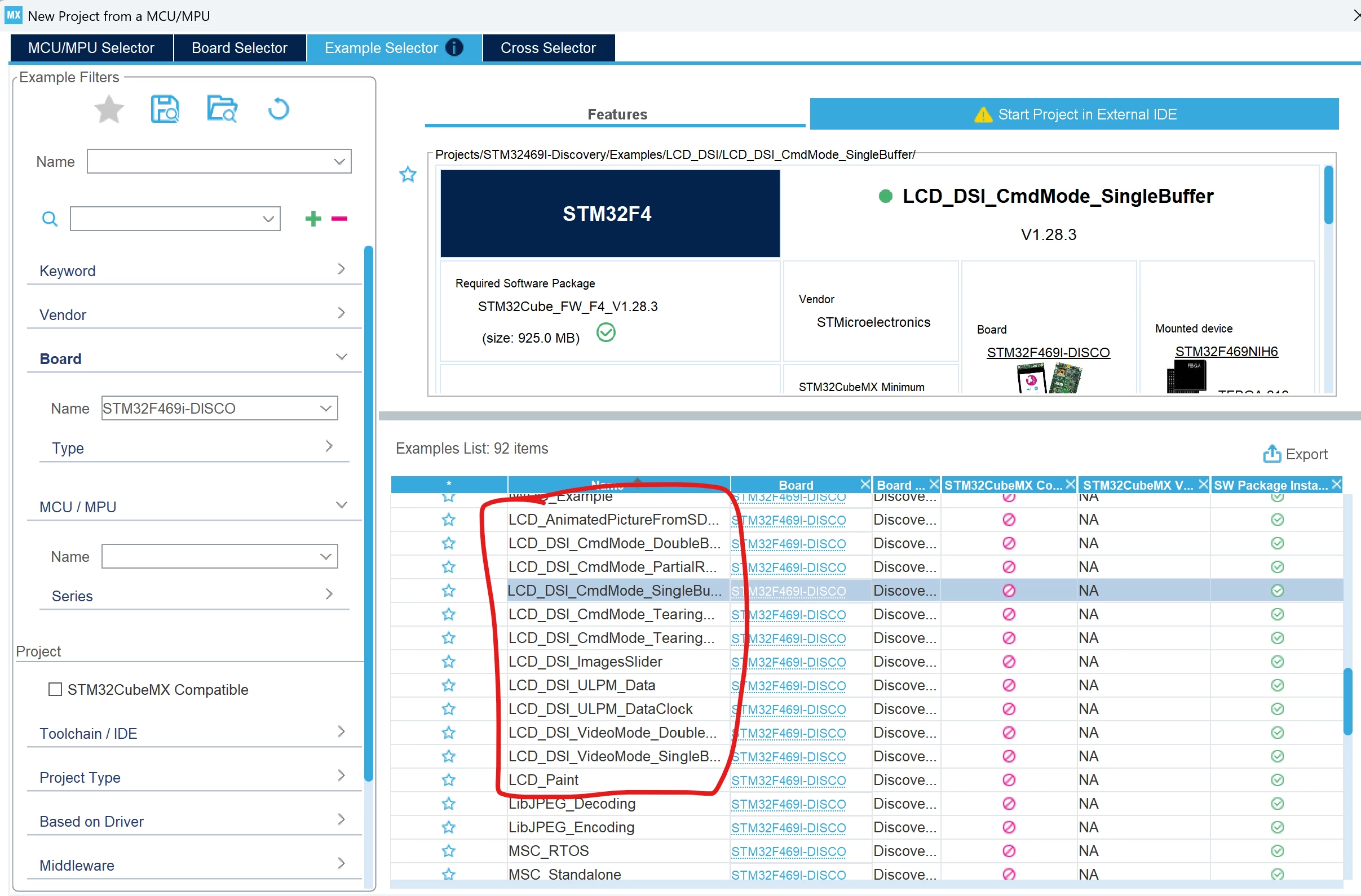Star the LCD_DSI_CmdMode_SingleBu... example
Image resolution: width=1361 pixels, height=896 pixels.
pyautogui.click(x=448, y=591)
